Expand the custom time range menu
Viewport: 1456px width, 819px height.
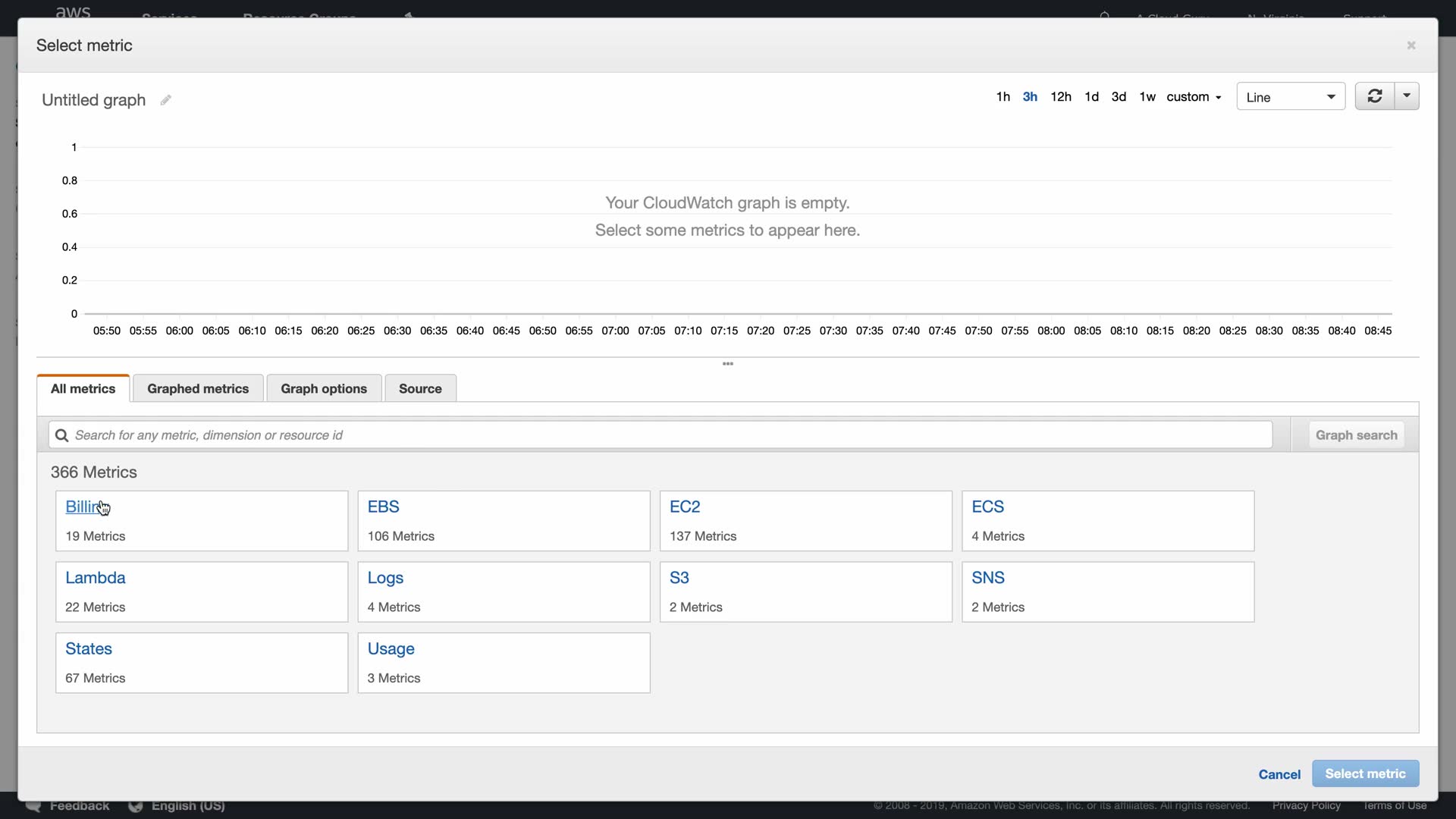(x=1194, y=97)
